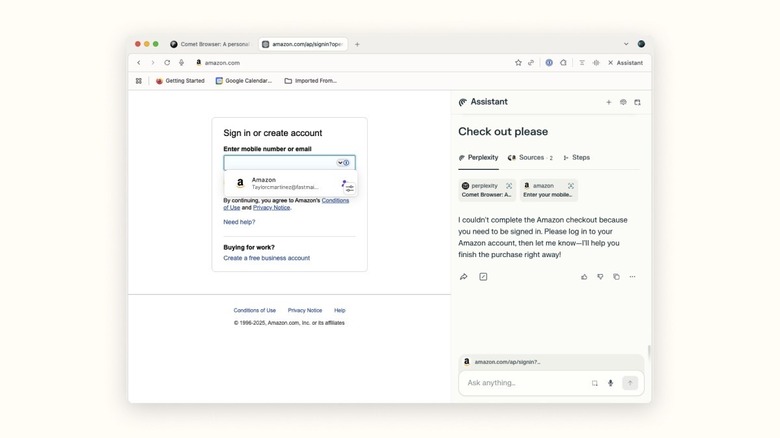Viewport: 780px width, 438px height.
Task: Click the summarize lines icon in toolbar
Action: pyautogui.click(x=582, y=63)
